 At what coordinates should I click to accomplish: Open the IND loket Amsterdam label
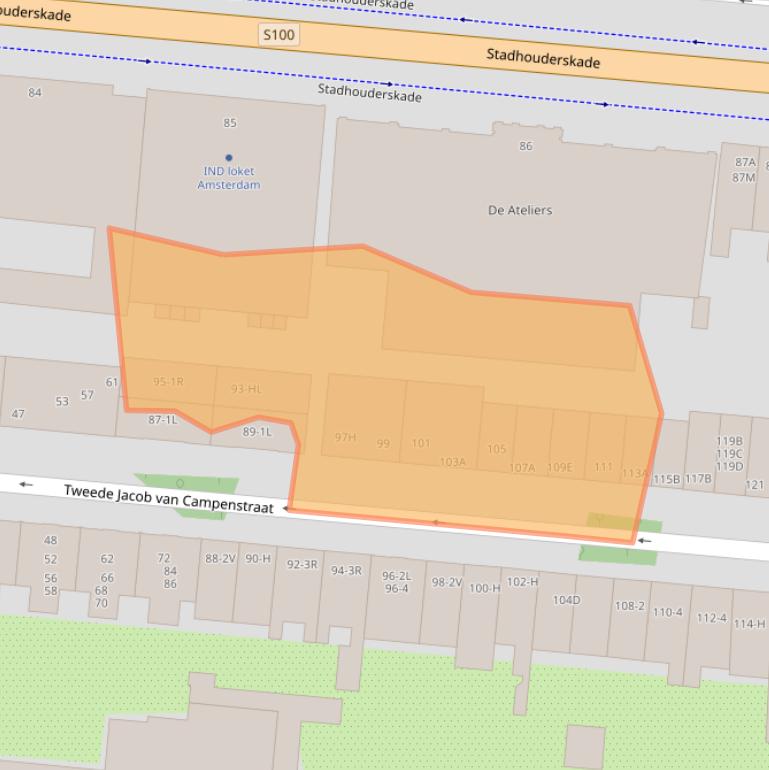(229, 178)
